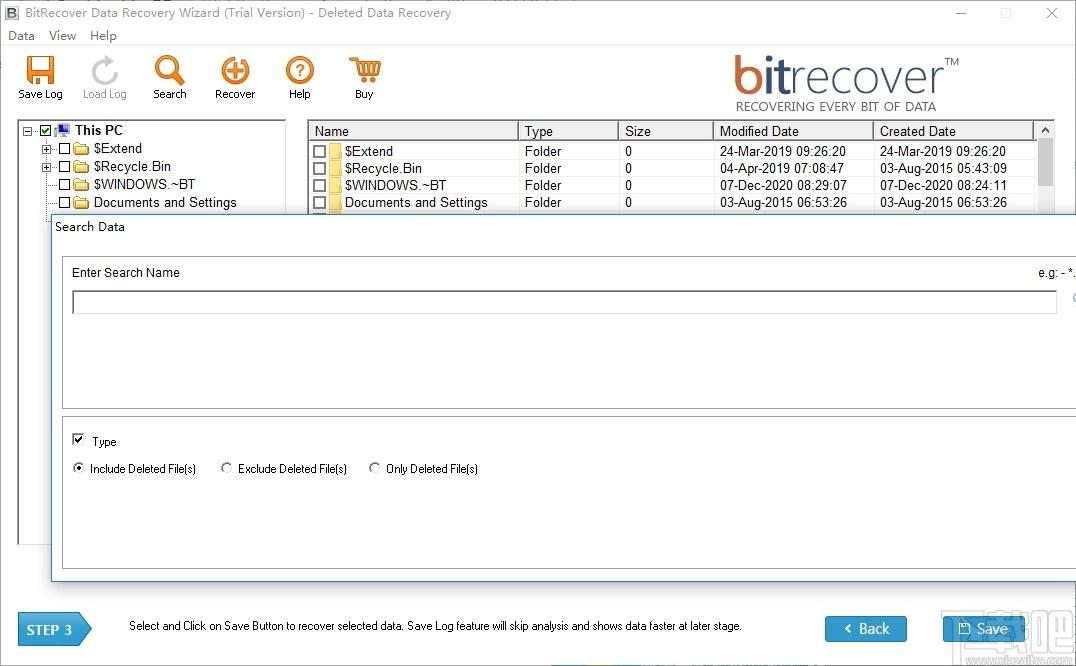Image resolution: width=1076 pixels, height=666 pixels.
Task: Select Include Deleted File(s) radio button
Action: (x=78, y=468)
